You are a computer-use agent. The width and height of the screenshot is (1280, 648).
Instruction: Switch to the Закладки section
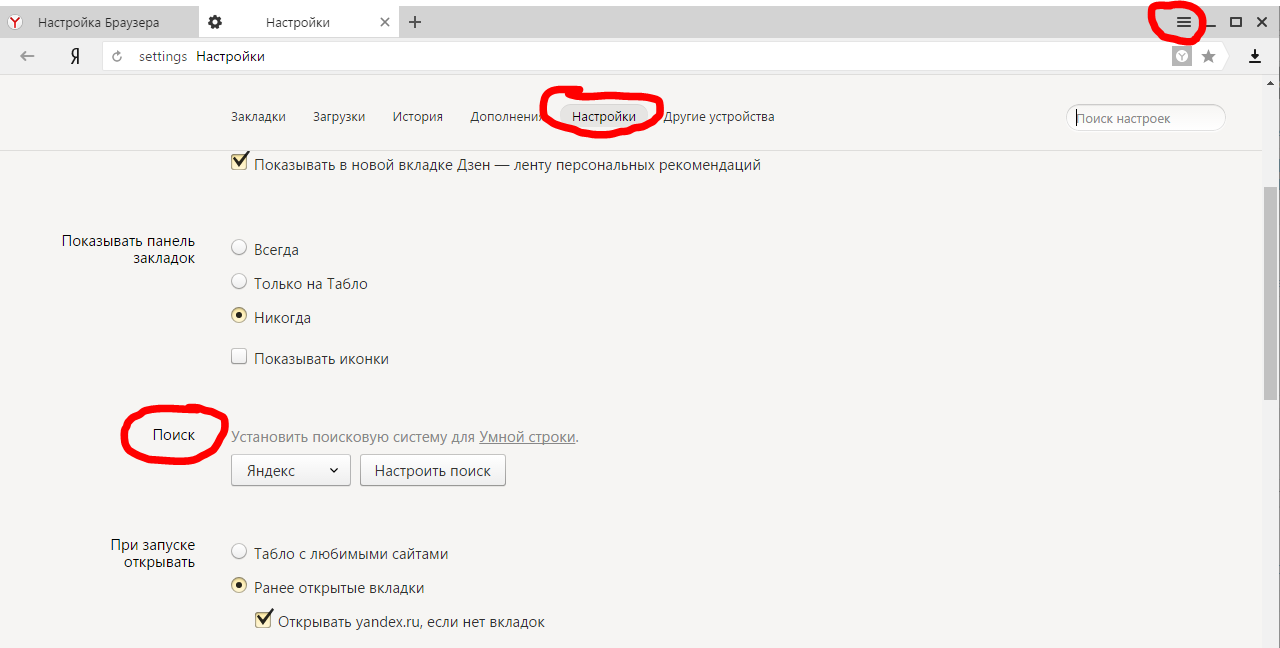click(258, 117)
